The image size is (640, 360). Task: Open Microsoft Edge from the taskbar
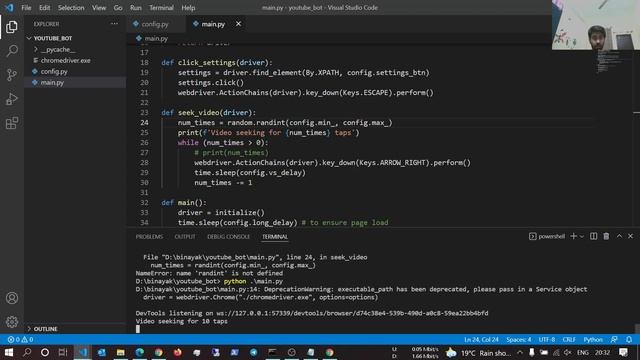pos(140,352)
